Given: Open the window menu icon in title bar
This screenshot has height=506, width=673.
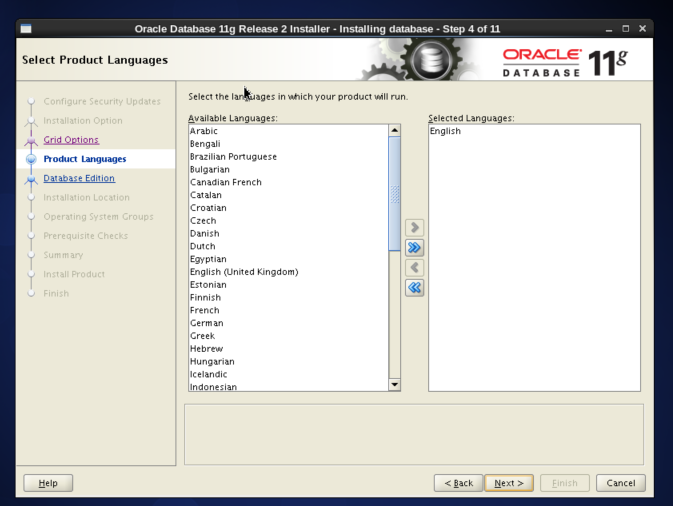Looking at the screenshot, I should coord(26,29).
